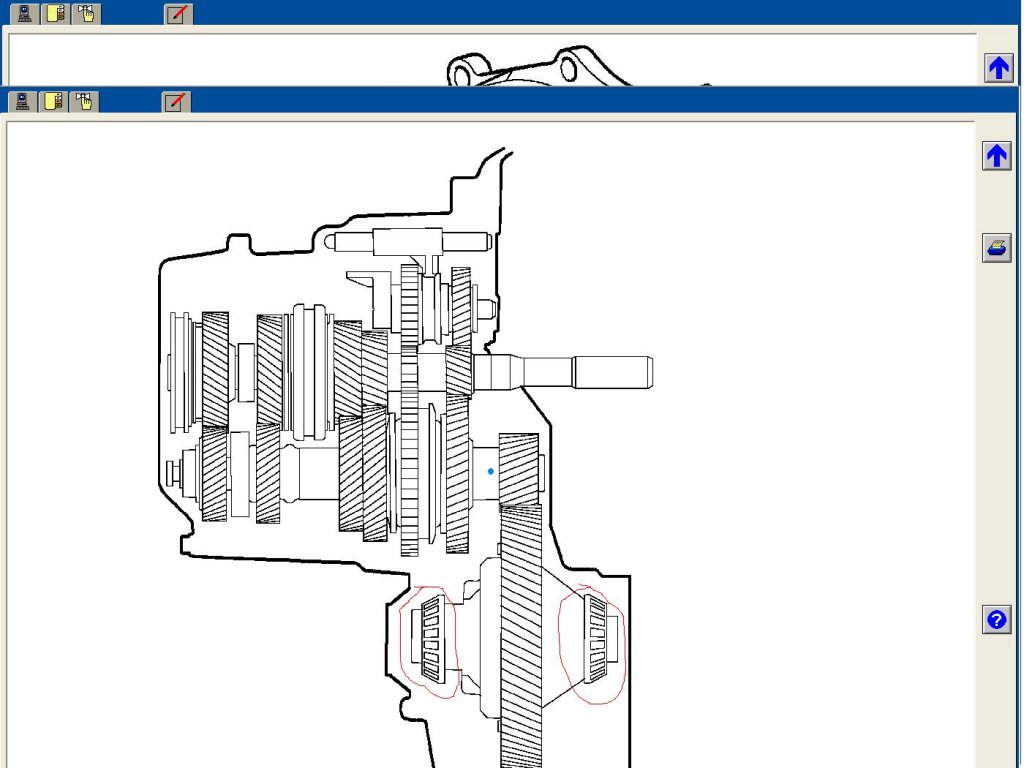The height and width of the screenshot is (768, 1024).
Task: Activate the red pencil icon in the back window toolbar
Action: click(x=178, y=13)
